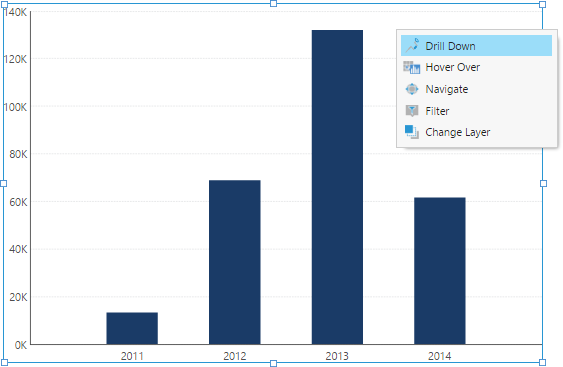Image resolution: width=563 pixels, height=367 pixels.
Task: Click the bottom-right corner selection handle
Action: tap(543, 362)
